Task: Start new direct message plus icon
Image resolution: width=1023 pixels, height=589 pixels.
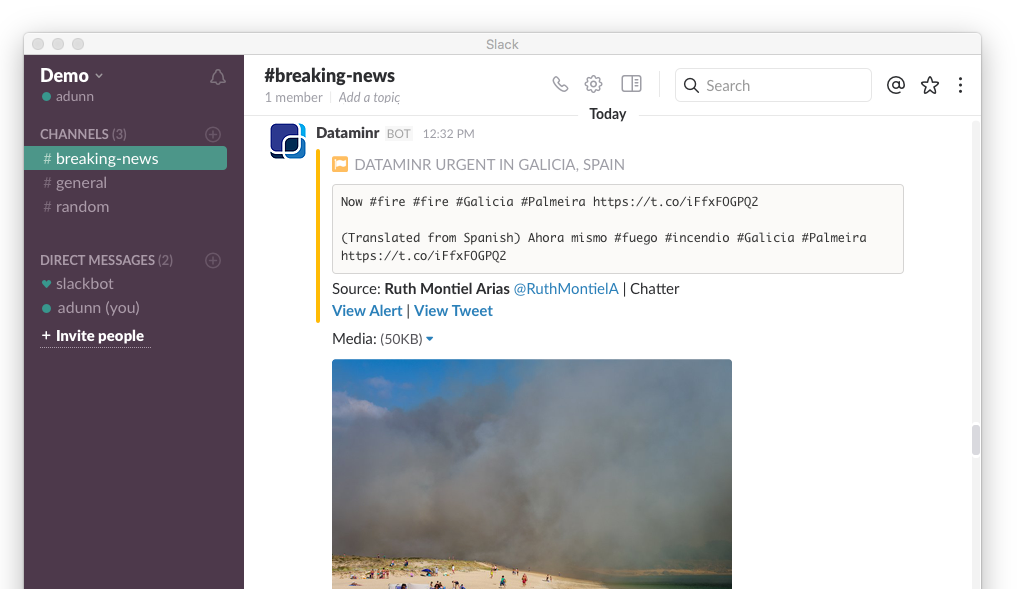Action: tap(212, 260)
